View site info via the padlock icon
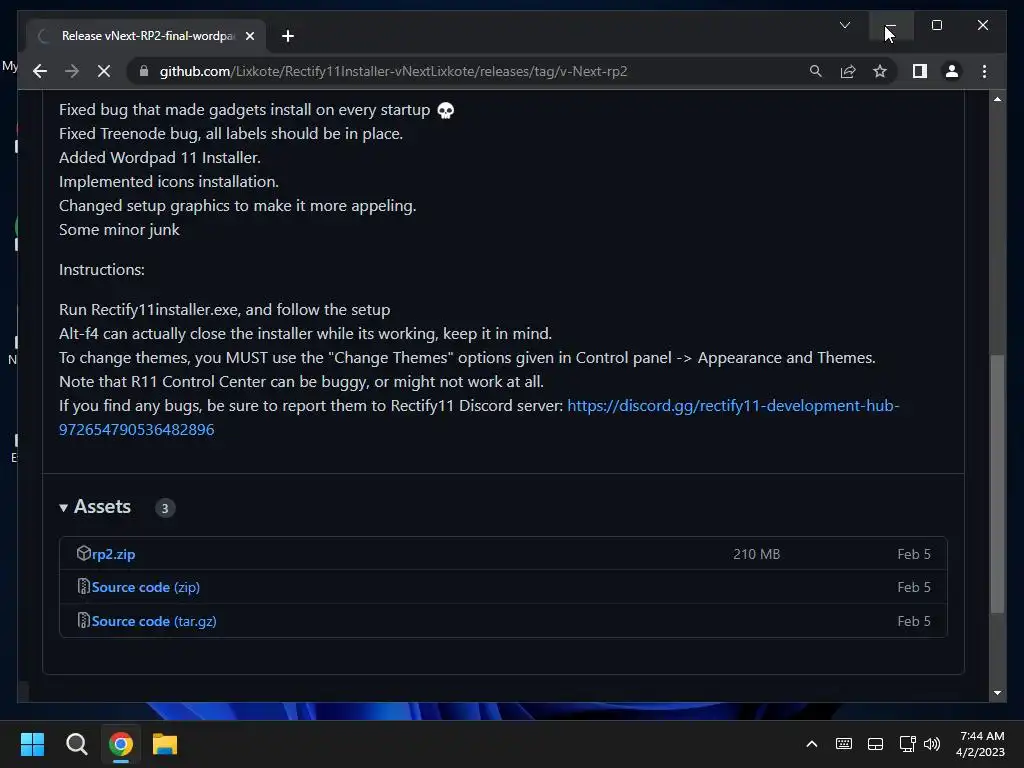This screenshot has height=768, width=1024. pos(144,71)
